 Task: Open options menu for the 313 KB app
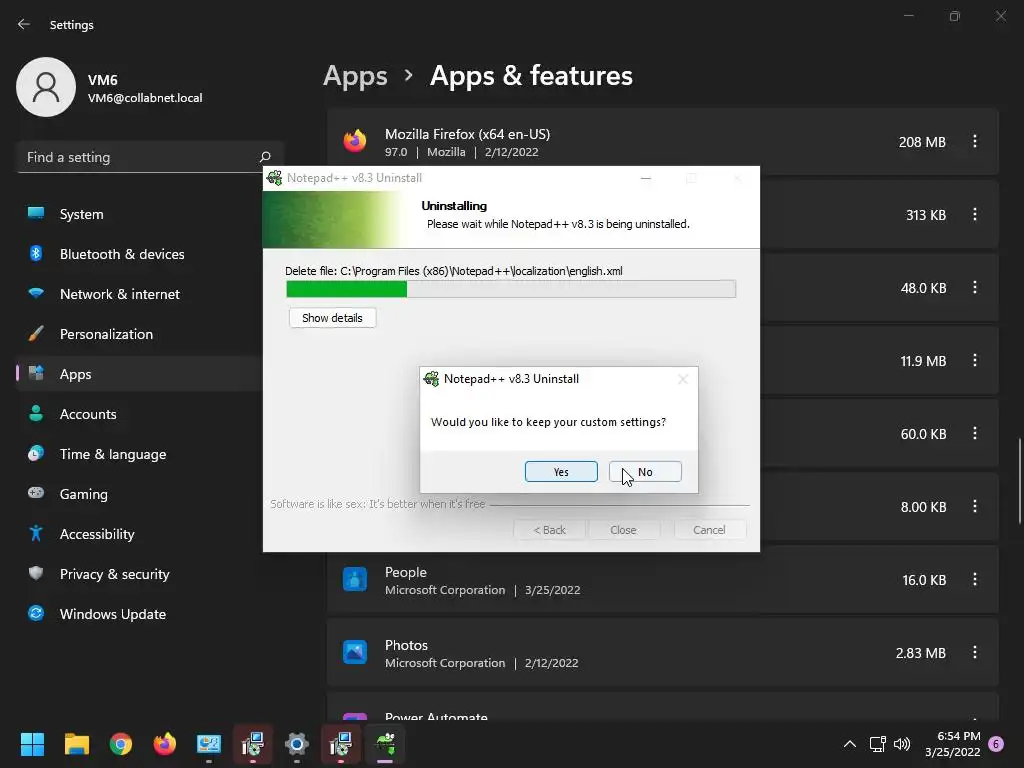tap(975, 214)
